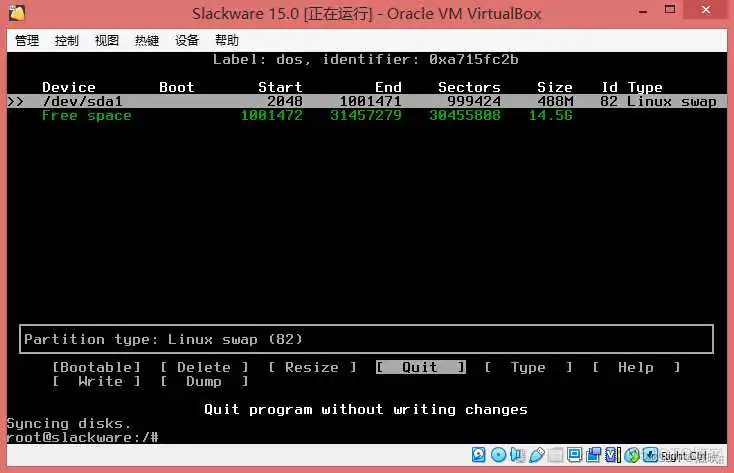
Task: Click the 1001471 end sector value
Action: (x=370, y=101)
